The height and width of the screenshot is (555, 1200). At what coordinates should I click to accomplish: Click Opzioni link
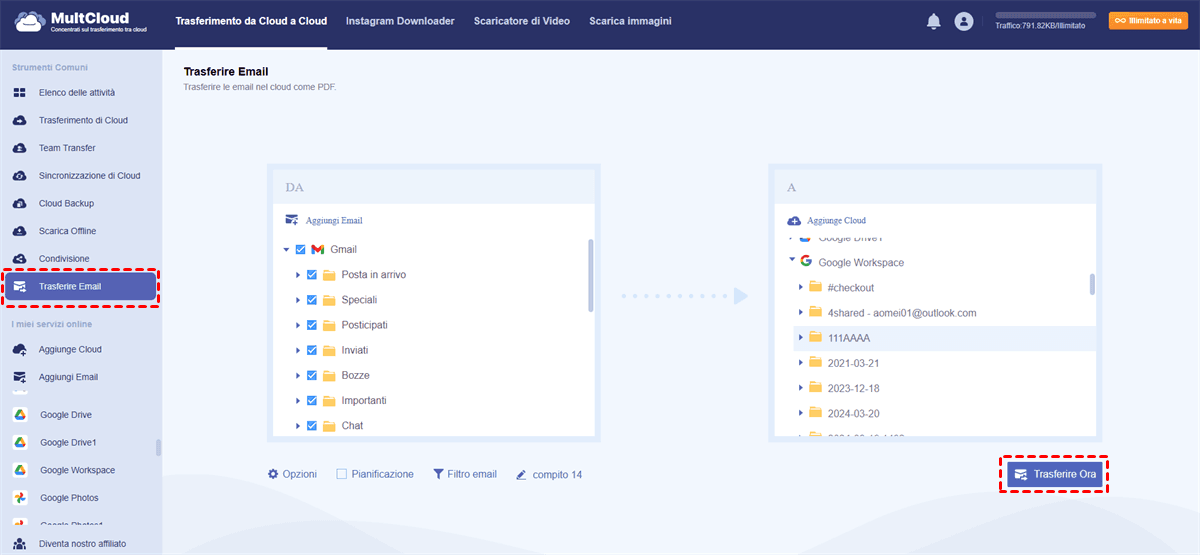[300, 474]
